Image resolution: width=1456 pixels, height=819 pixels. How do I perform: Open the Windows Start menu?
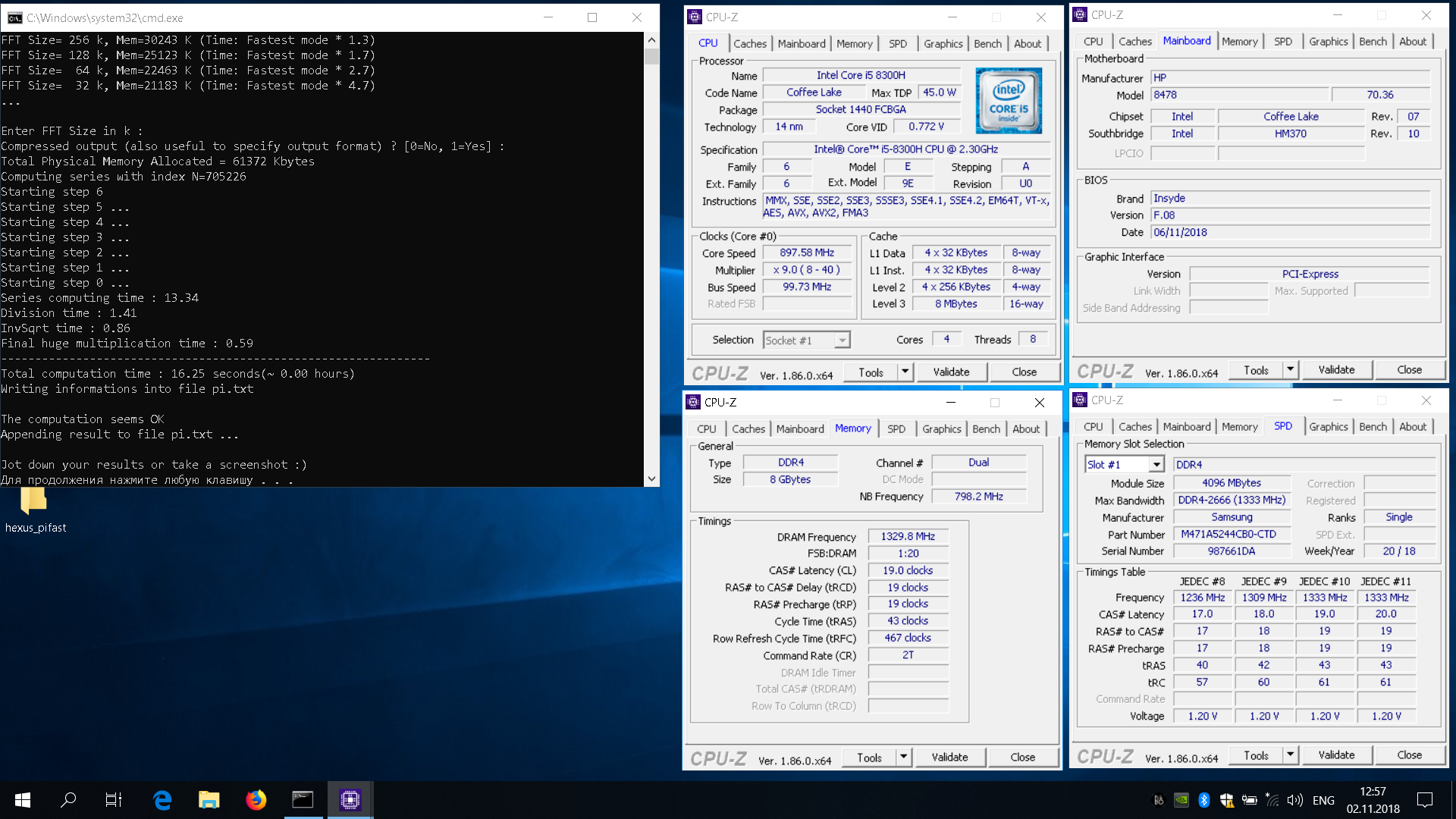(23, 799)
